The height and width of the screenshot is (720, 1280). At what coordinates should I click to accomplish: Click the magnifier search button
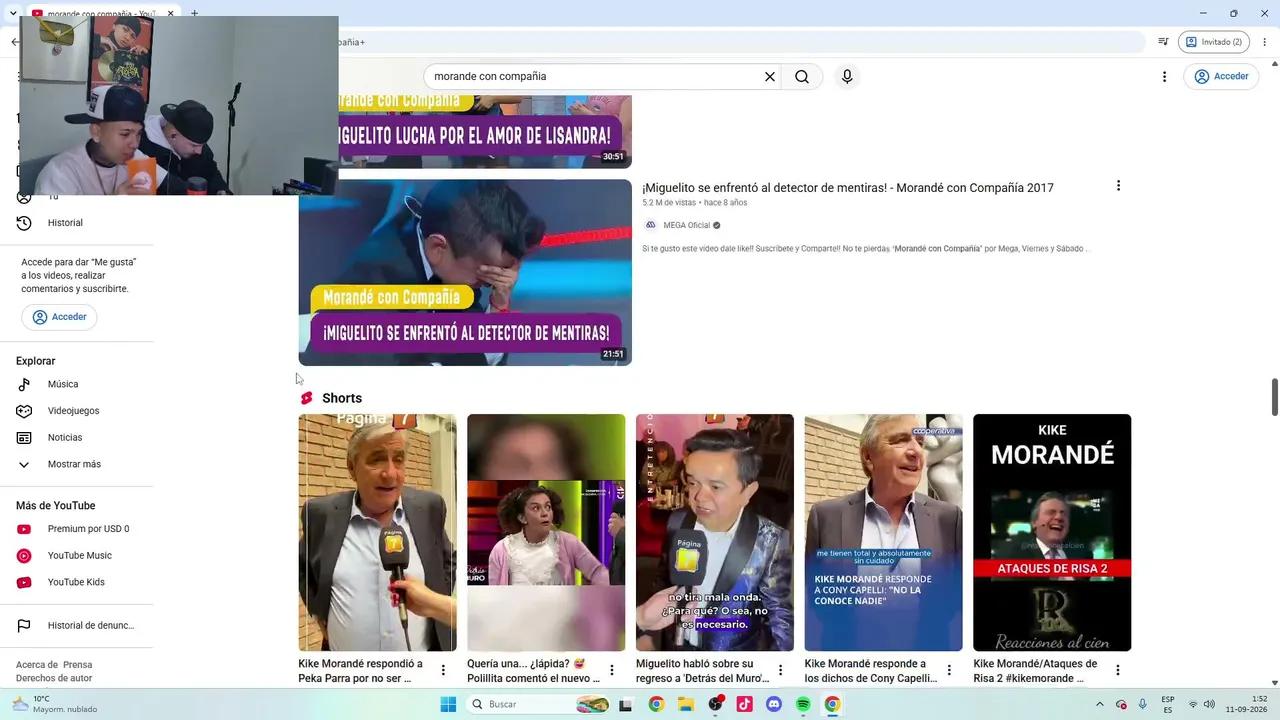tap(802, 77)
